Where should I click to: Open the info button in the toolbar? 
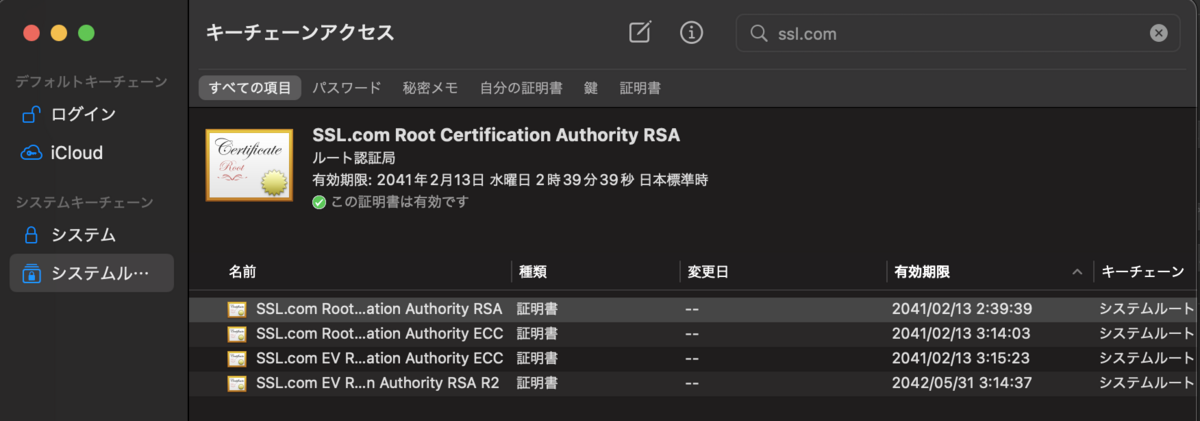pyautogui.click(x=691, y=32)
